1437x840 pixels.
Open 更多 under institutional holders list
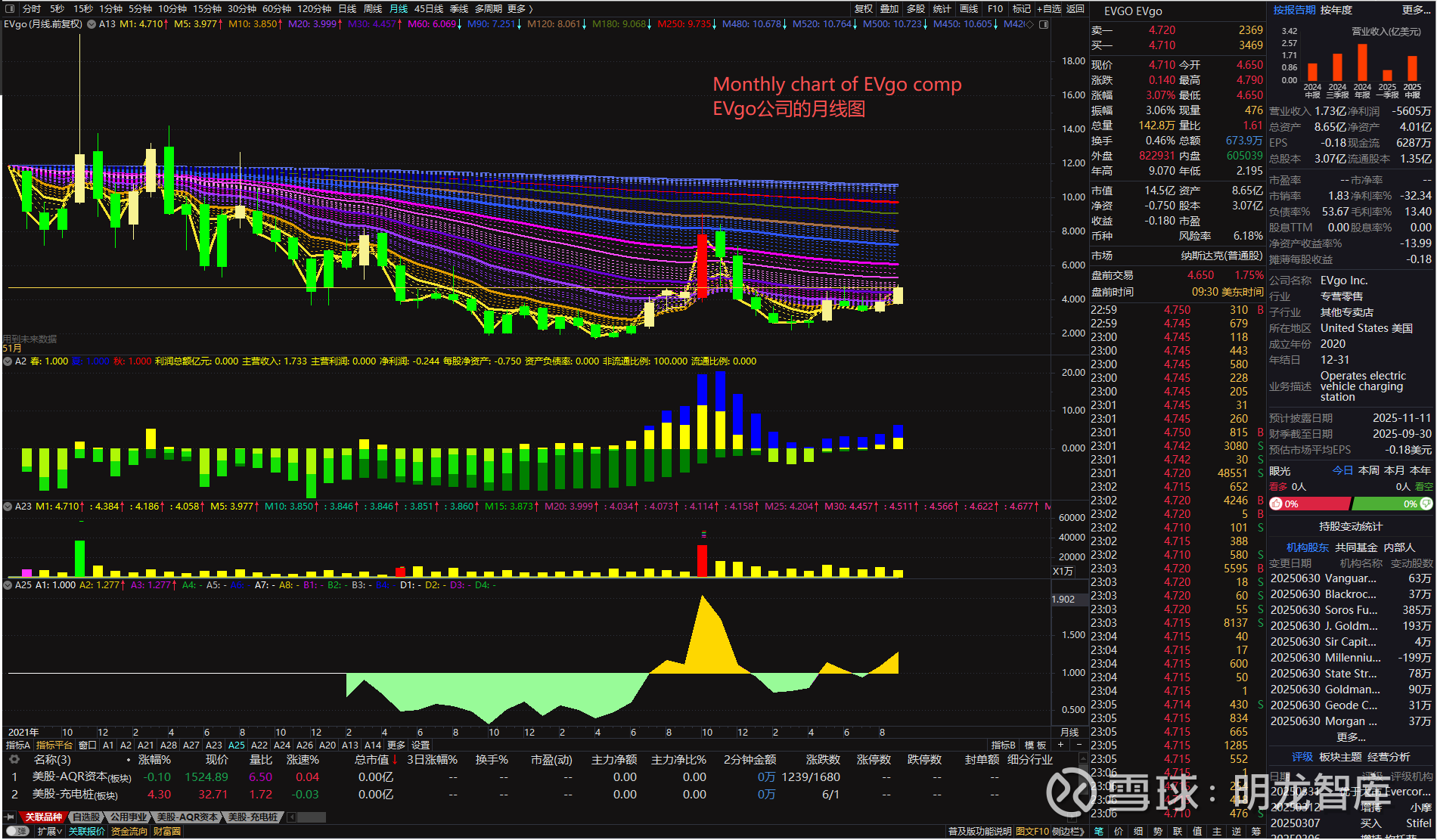tap(1351, 736)
